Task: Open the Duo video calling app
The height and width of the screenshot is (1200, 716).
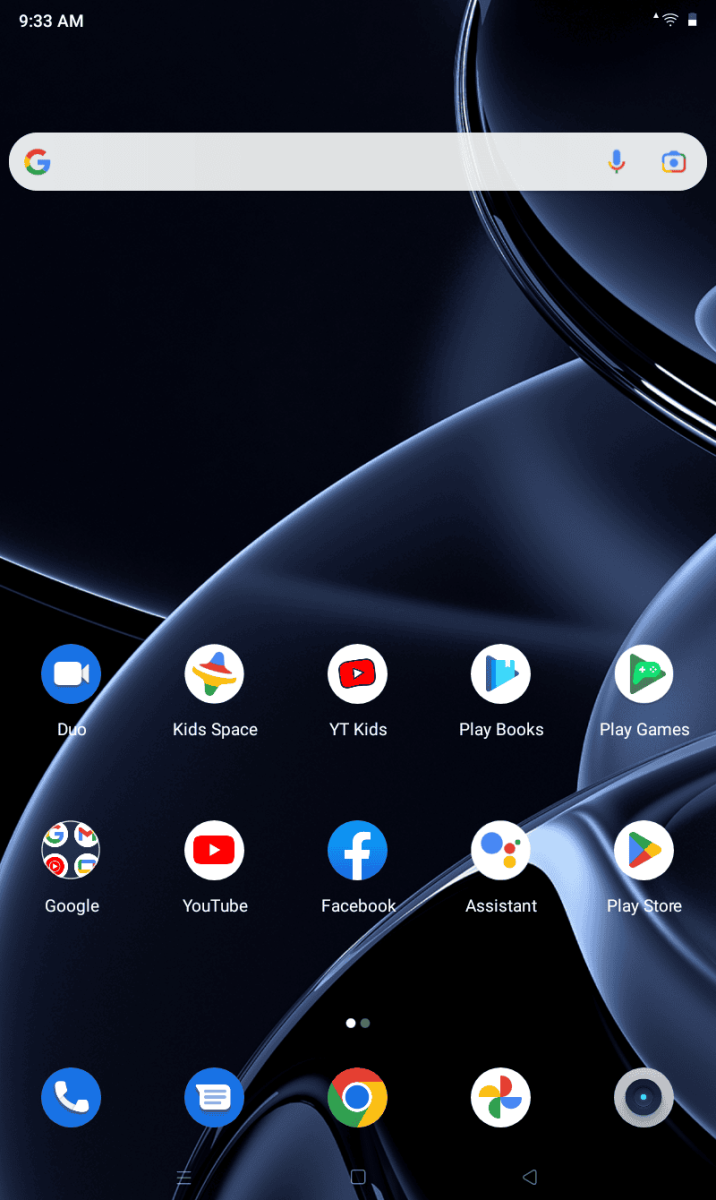Action: 71,674
